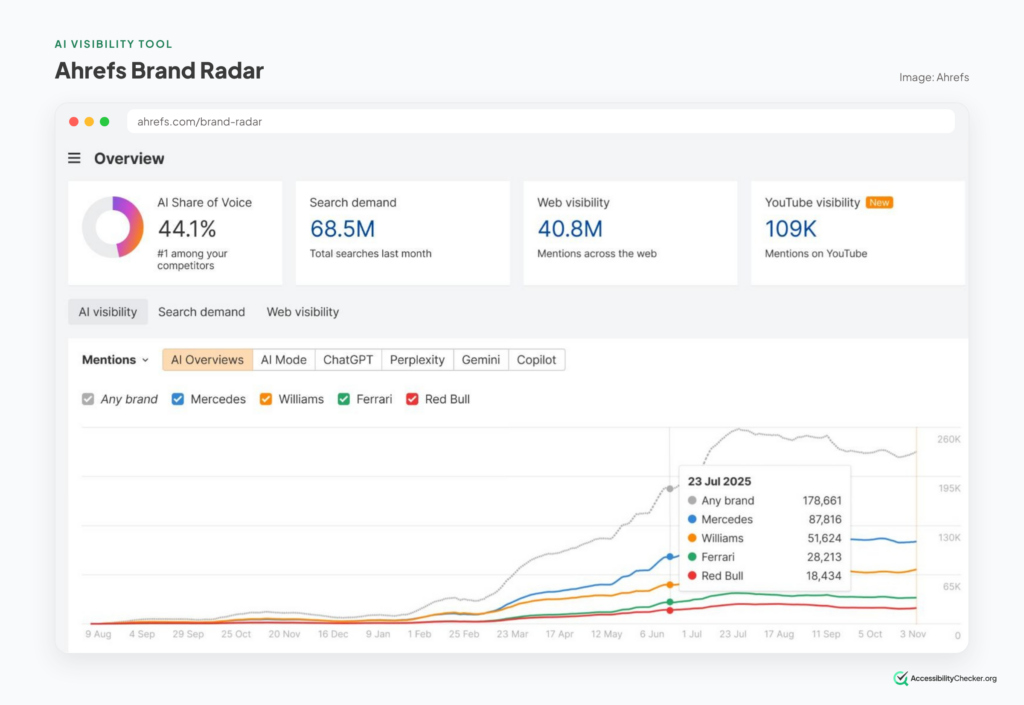Uncheck the Ferrari brand checkbox
Viewport: 1024px width, 705px height.
344,399
